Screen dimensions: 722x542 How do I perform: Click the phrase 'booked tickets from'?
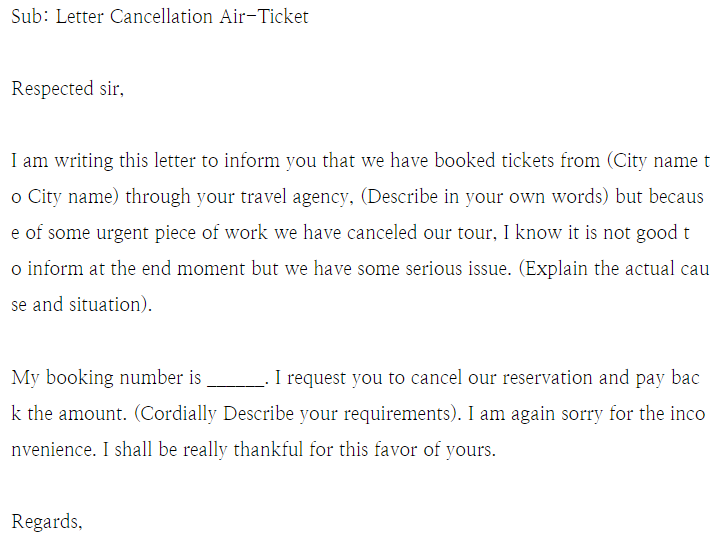(x=517, y=161)
